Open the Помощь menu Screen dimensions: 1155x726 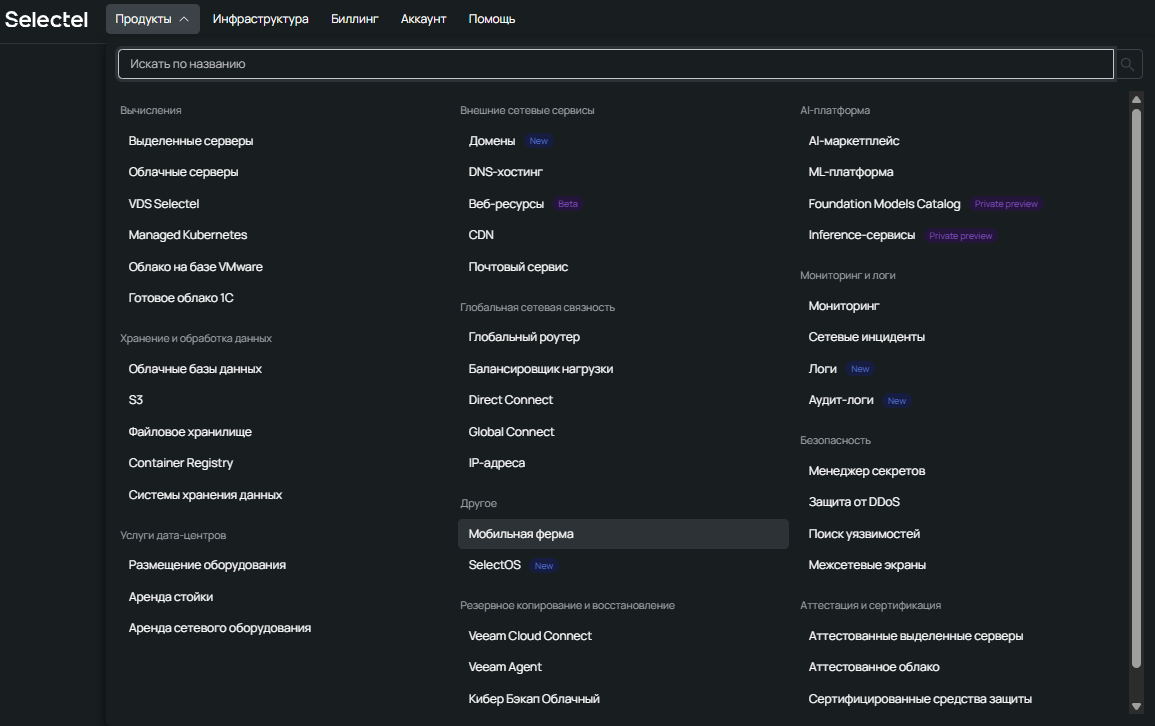pyautogui.click(x=492, y=19)
